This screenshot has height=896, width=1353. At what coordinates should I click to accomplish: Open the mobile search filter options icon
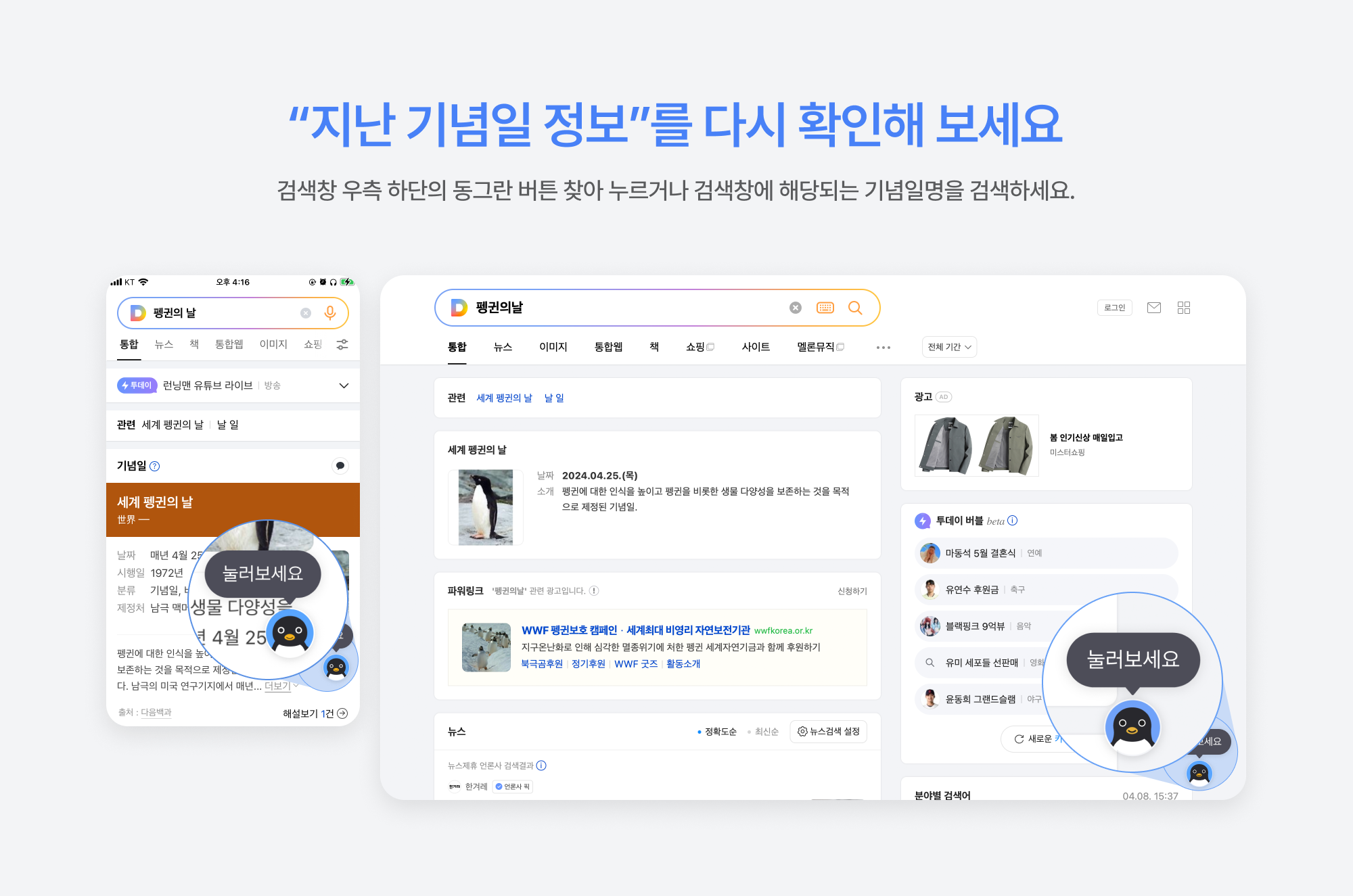342,344
